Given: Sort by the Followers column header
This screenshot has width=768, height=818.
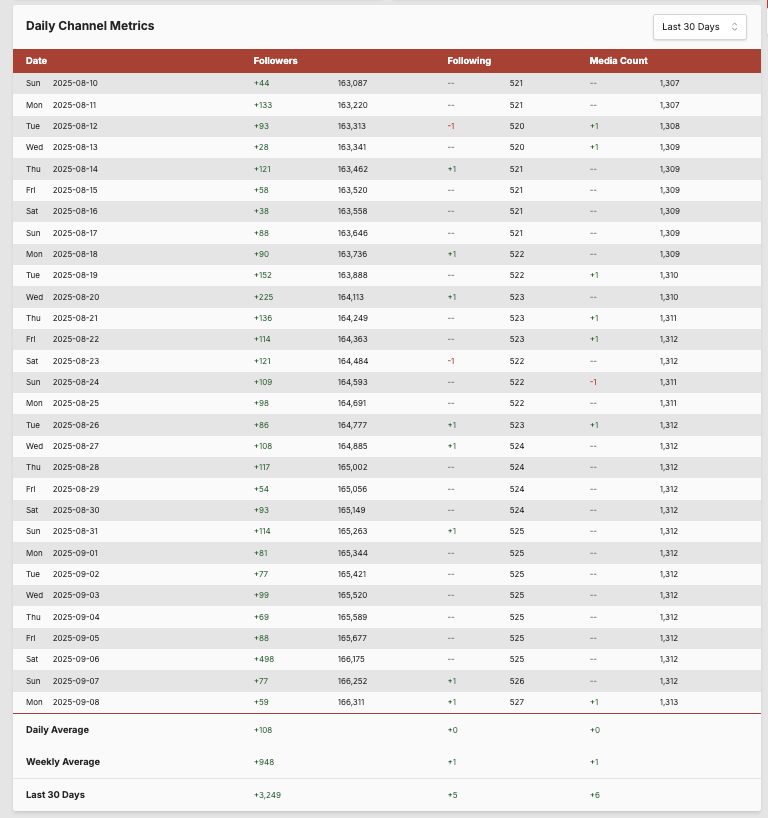Looking at the screenshot, I should point(275,61).
